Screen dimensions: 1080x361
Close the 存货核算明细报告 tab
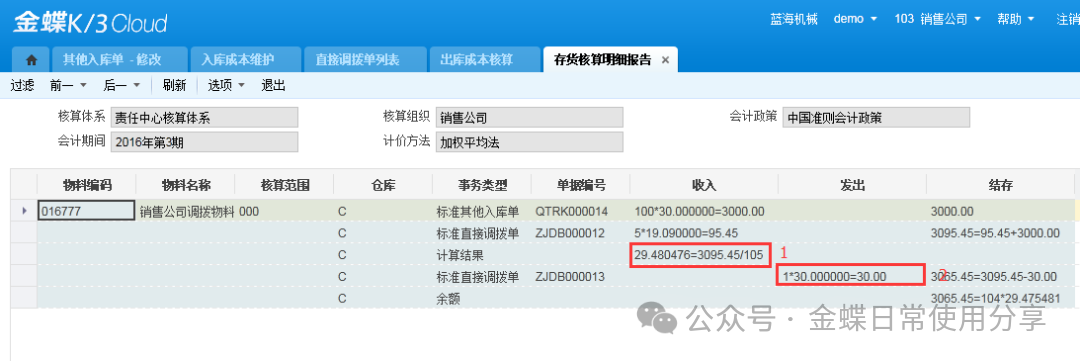click(665, 60)
